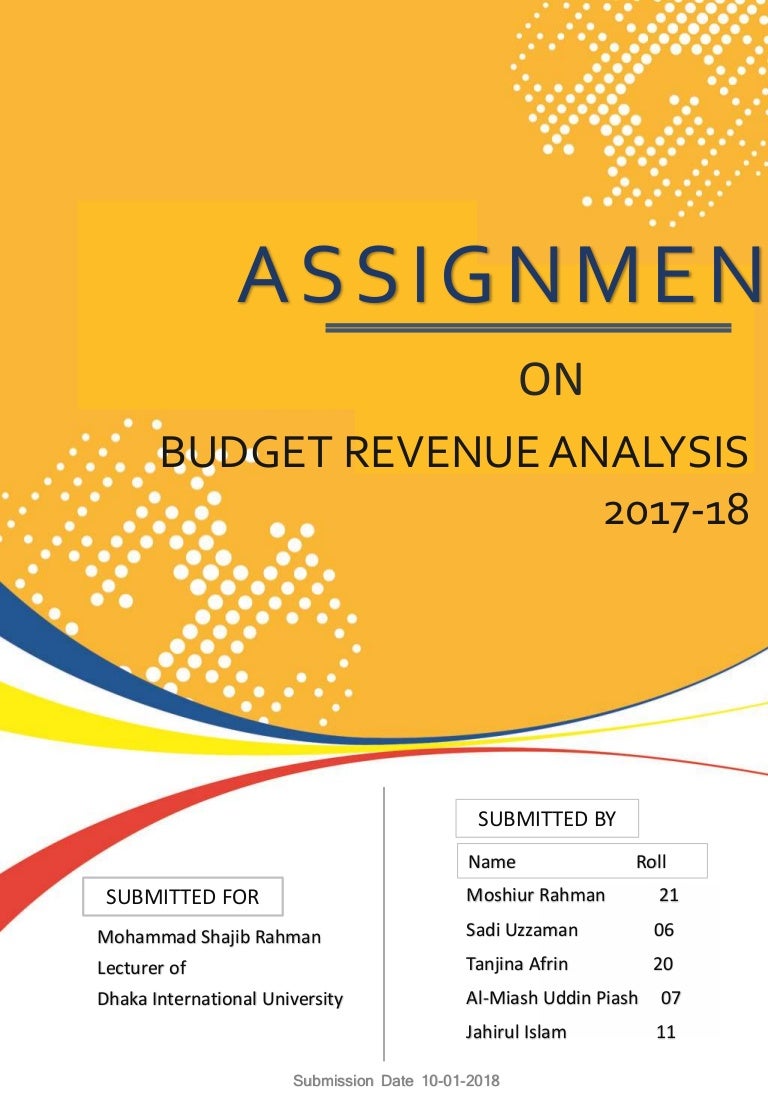Image resolution: width=768 pixels, height=1110 pixels.
Task: Click the Al-Miash Uddin Piash entry
Action: pos(551,998)
